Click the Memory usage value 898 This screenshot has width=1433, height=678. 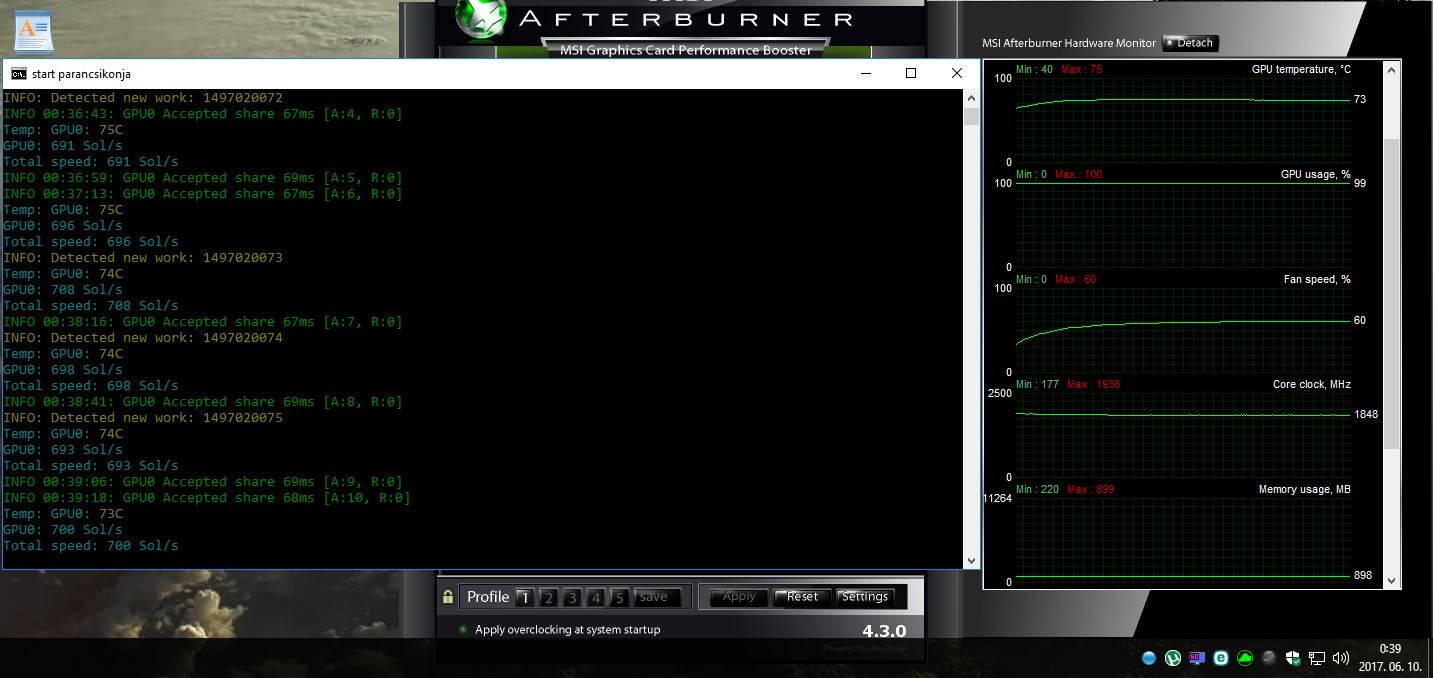(x=1362, y=576)
